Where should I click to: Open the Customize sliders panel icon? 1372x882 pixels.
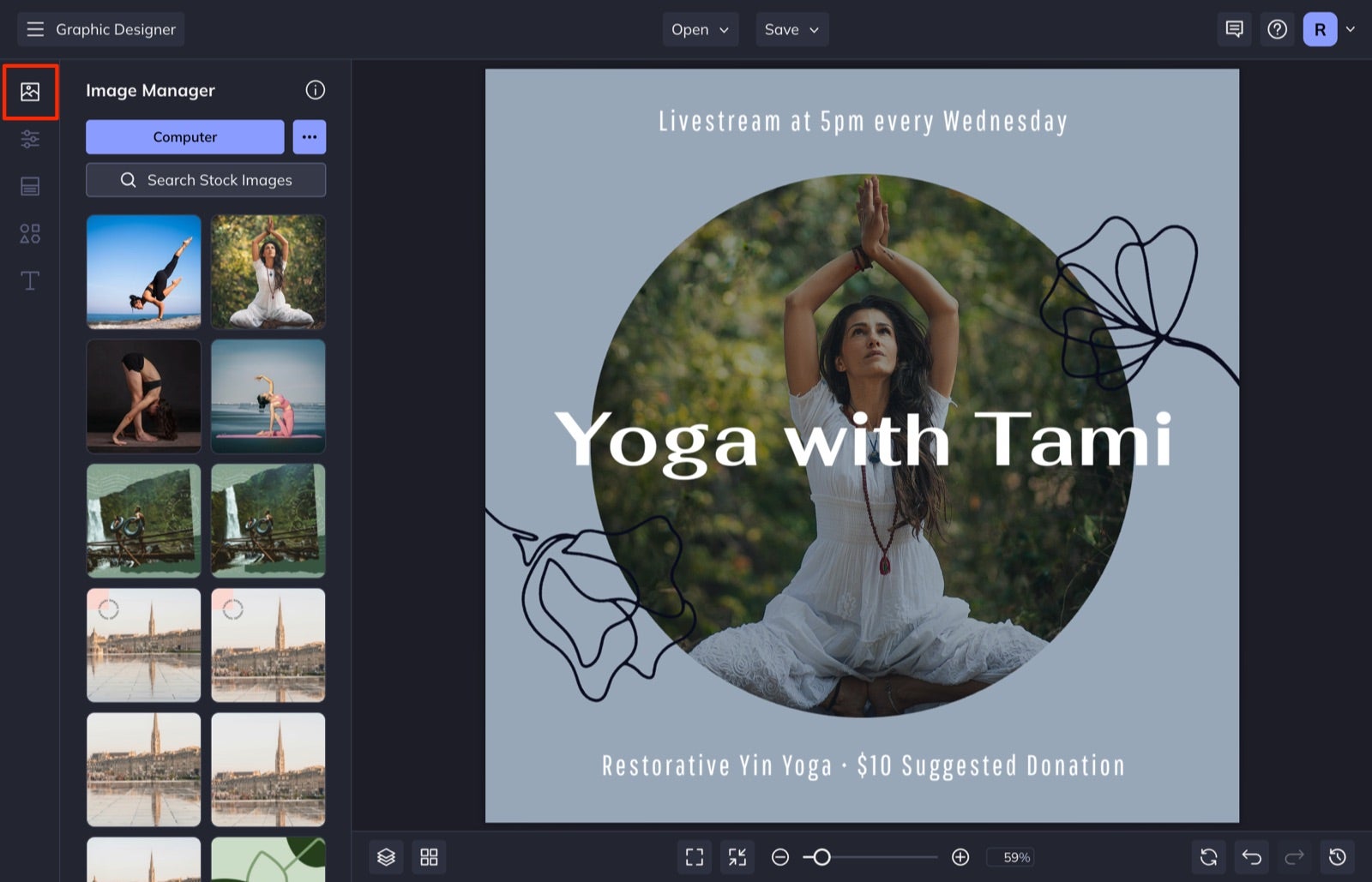coord(30,139)
